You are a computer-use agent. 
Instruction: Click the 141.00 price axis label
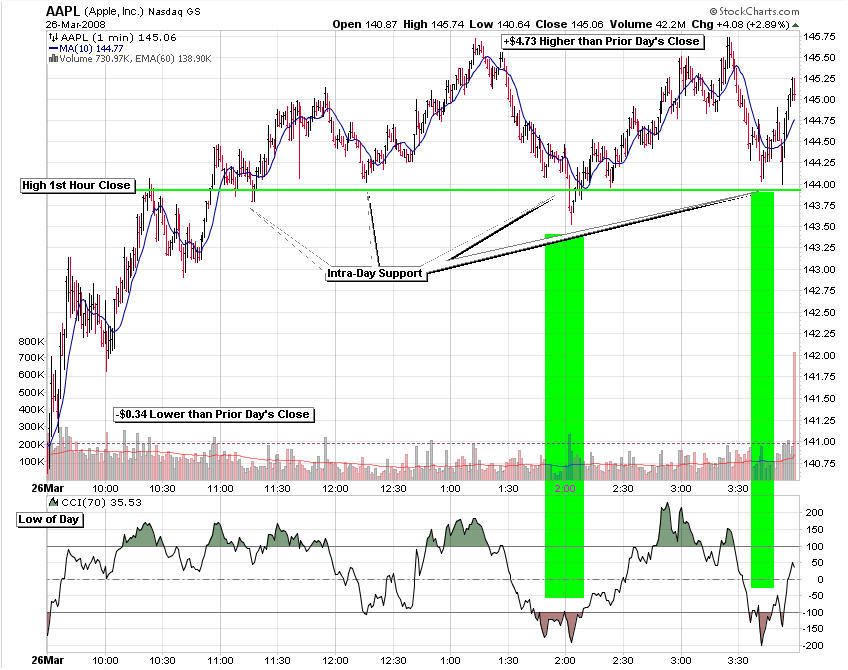click(x=819, y=442)
